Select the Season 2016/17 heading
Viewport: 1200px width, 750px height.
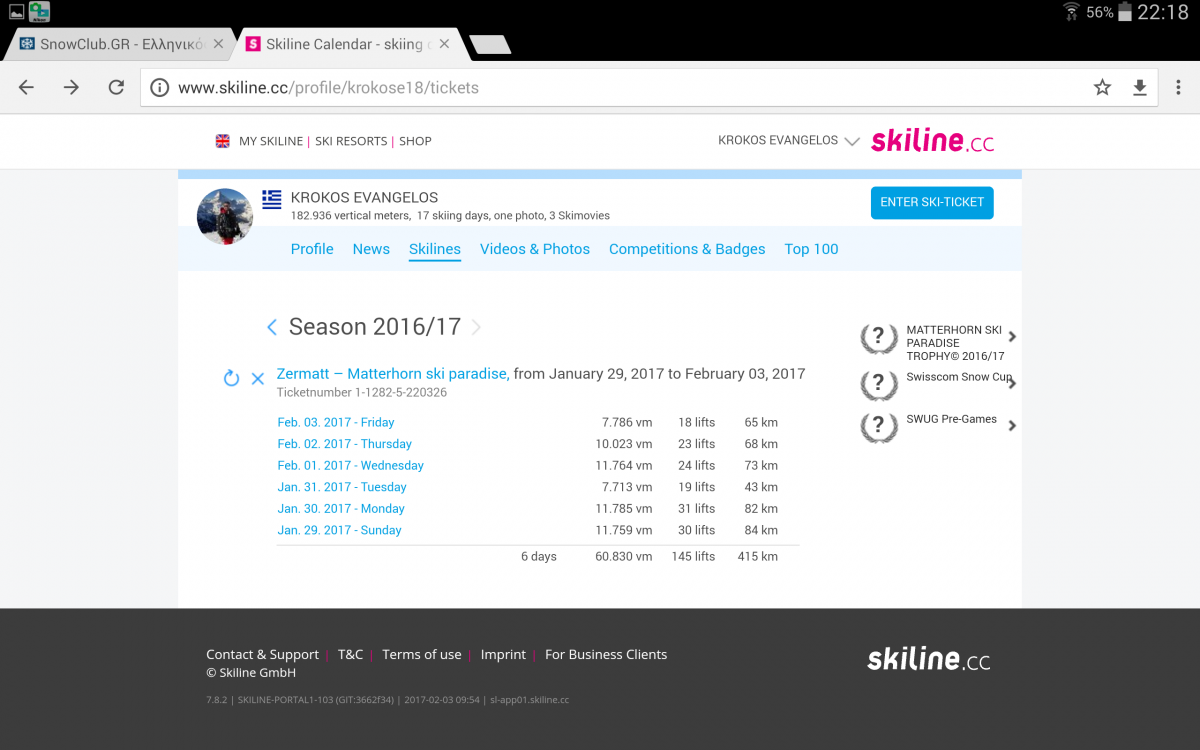375,327
